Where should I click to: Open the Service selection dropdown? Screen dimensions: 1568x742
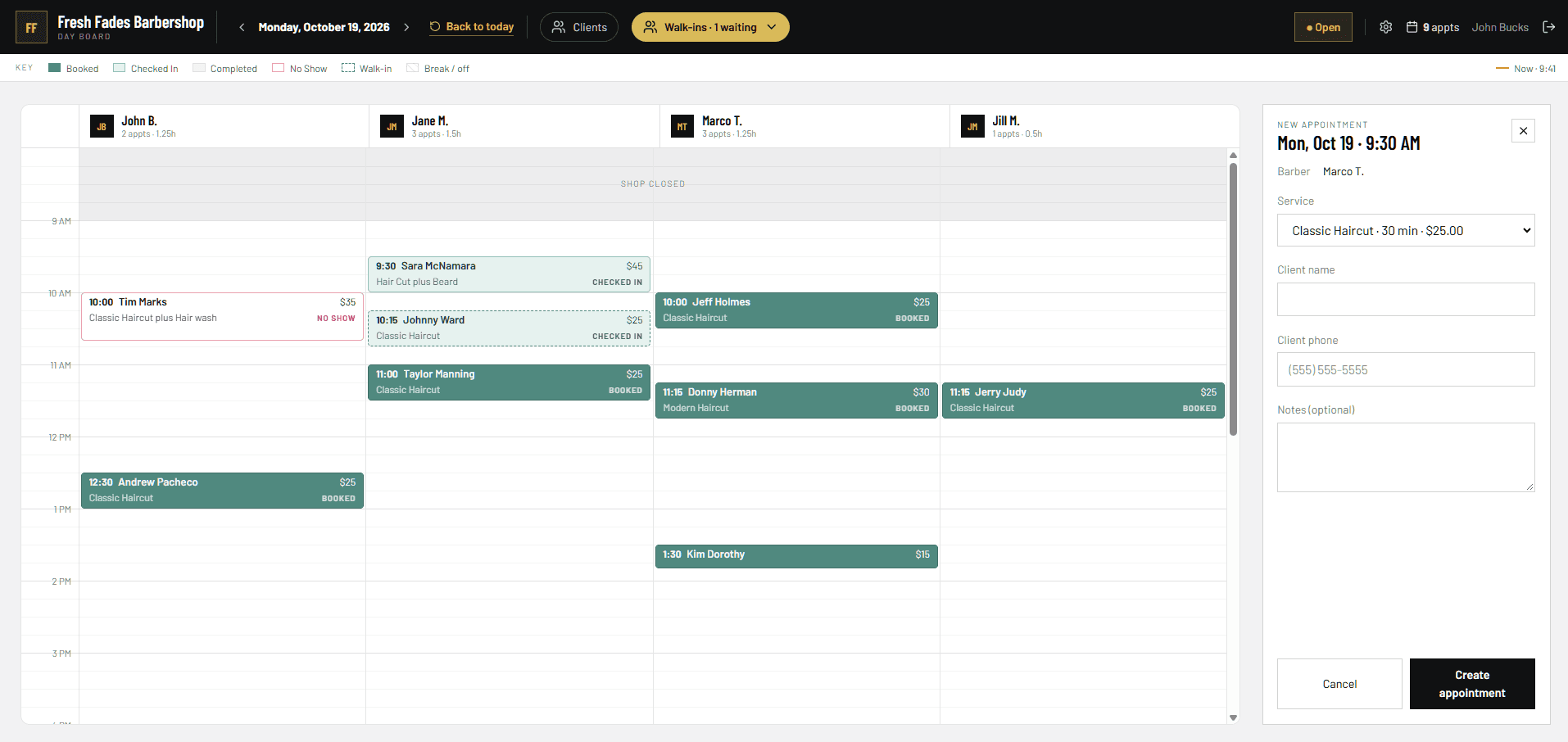(x=1406, y=230)
